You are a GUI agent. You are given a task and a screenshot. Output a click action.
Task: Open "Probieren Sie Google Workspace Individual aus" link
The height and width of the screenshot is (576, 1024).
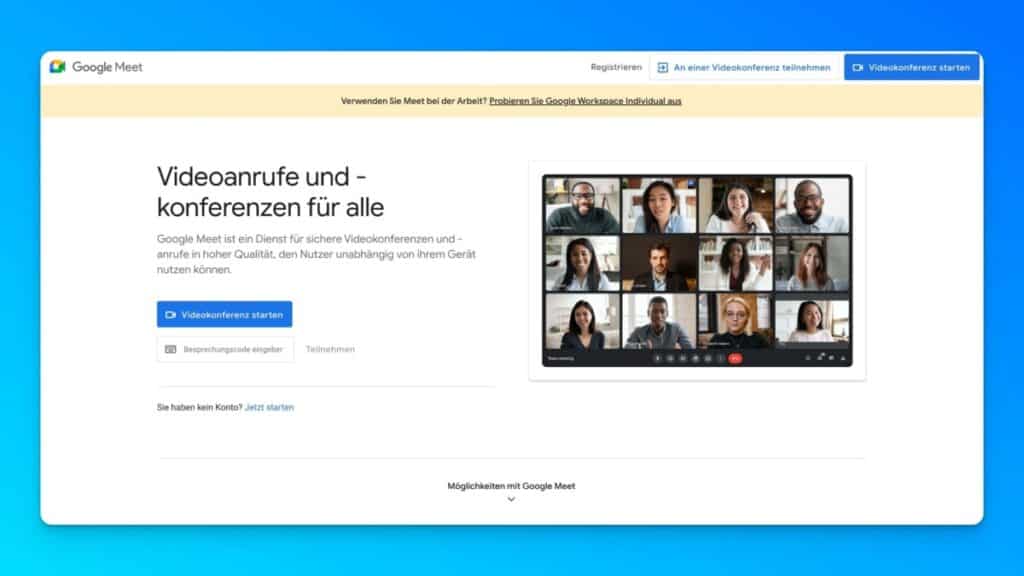(x=585, y=101)
